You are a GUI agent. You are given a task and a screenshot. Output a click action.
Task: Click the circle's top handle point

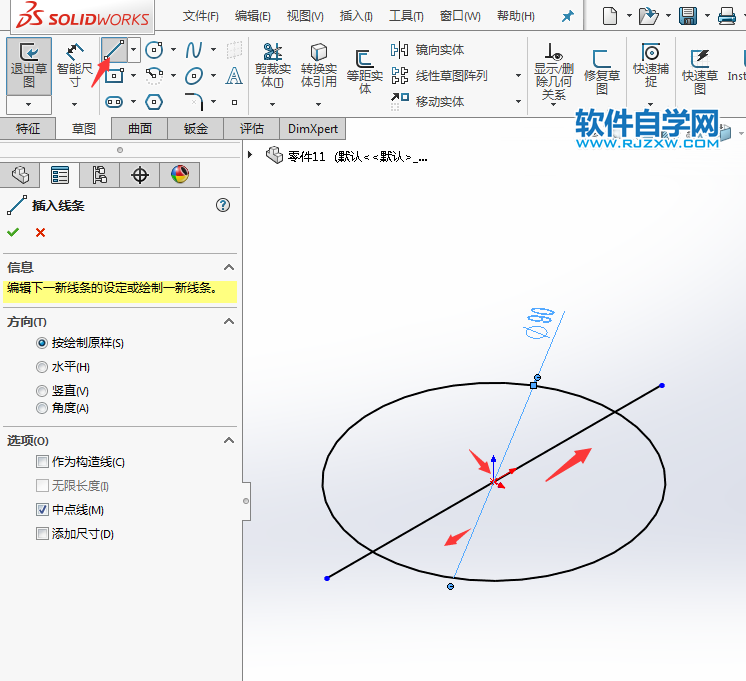pos(533,385)
